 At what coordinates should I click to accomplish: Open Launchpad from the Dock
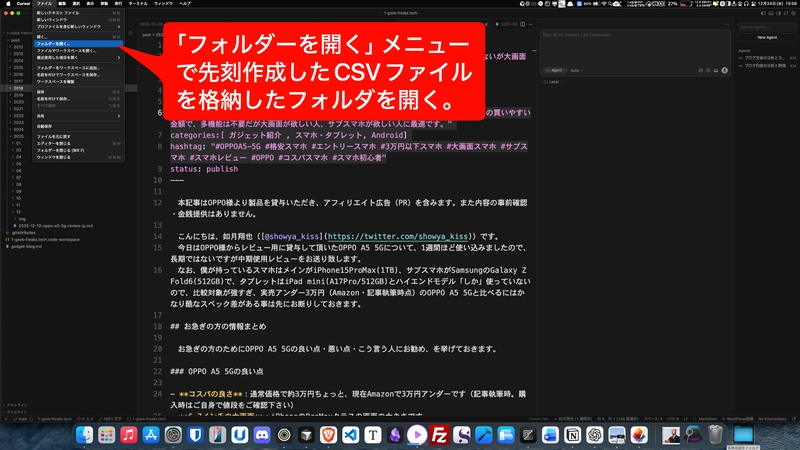pos(106,435)
